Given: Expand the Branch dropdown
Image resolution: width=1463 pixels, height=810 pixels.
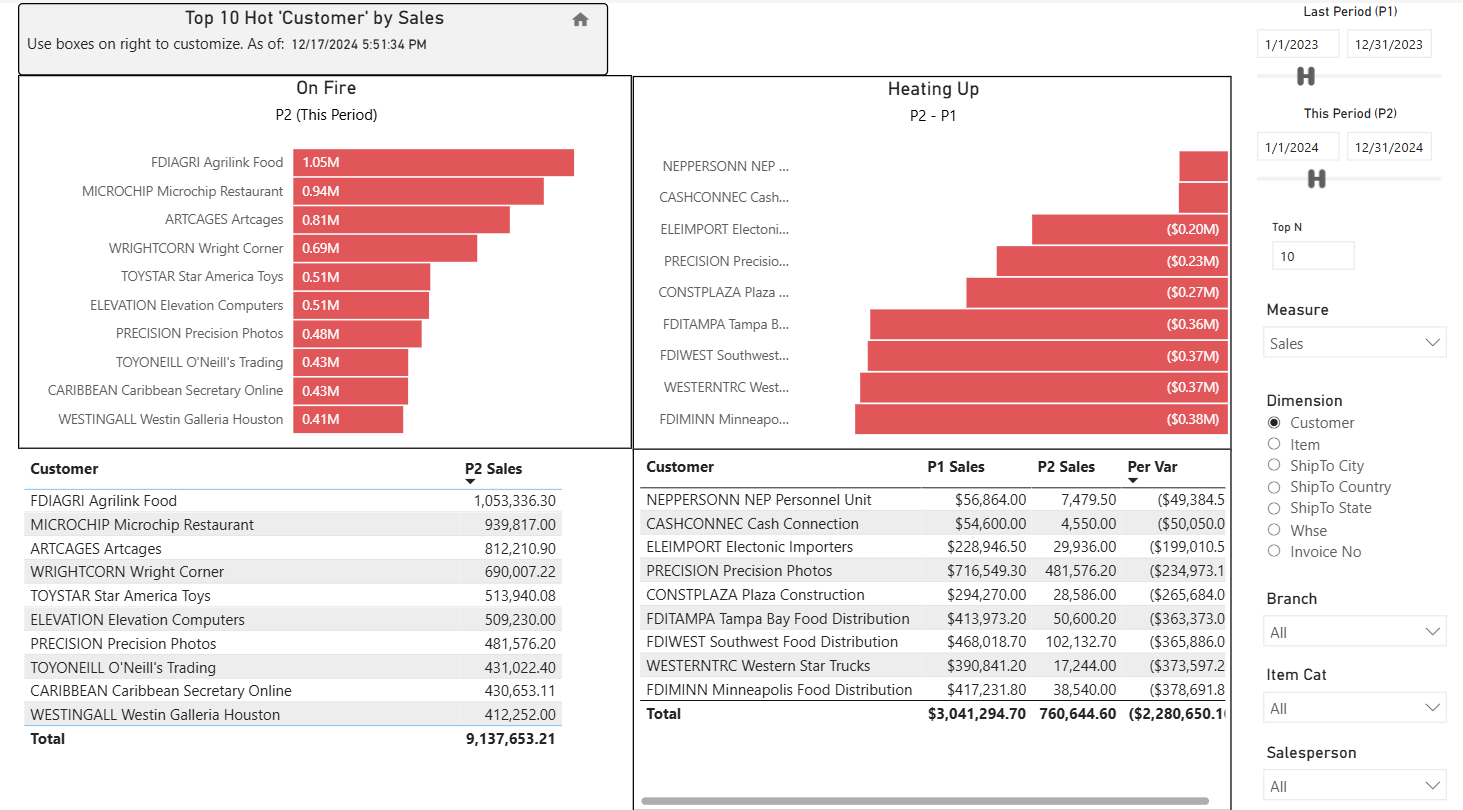Looking at the screenshot, I should [x=1355, y=632].
